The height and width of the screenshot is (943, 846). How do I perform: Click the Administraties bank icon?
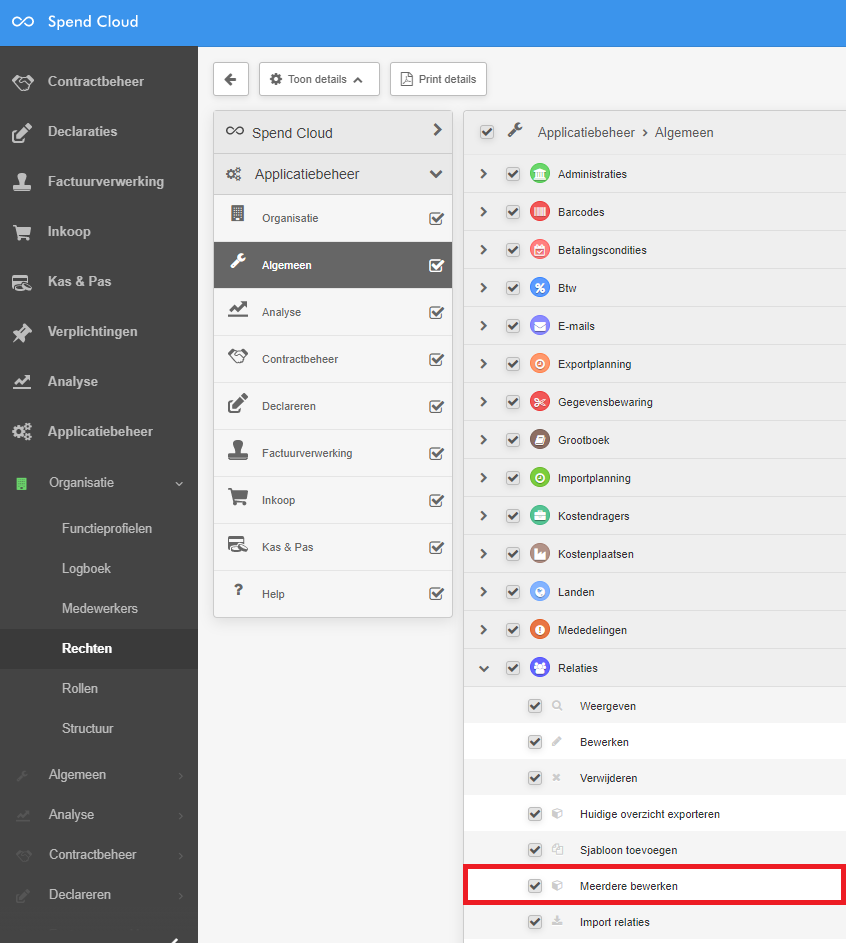pyautogui.click(x=540, y=174)
